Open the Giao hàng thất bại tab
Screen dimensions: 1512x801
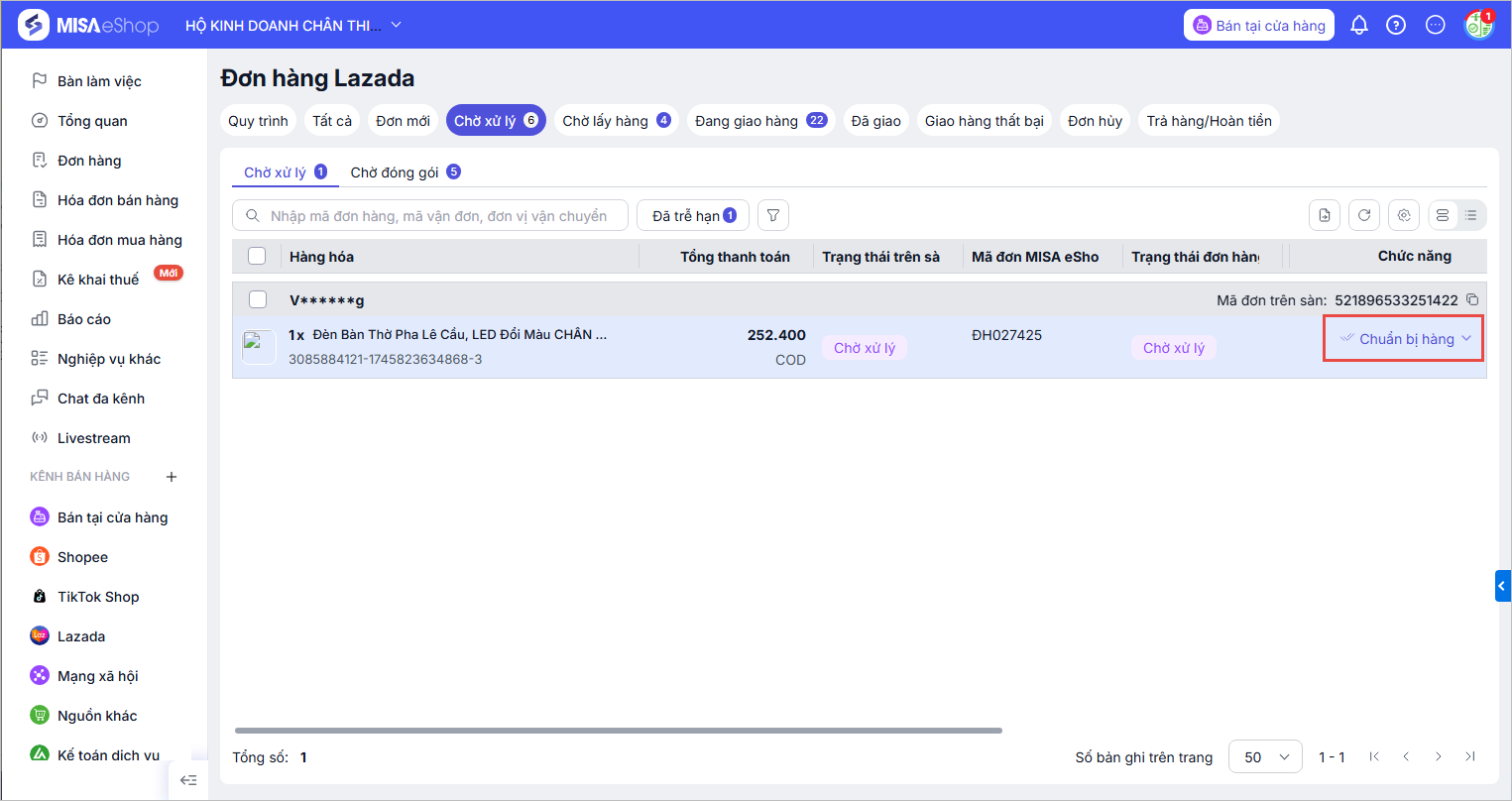[x=985, y=121]
